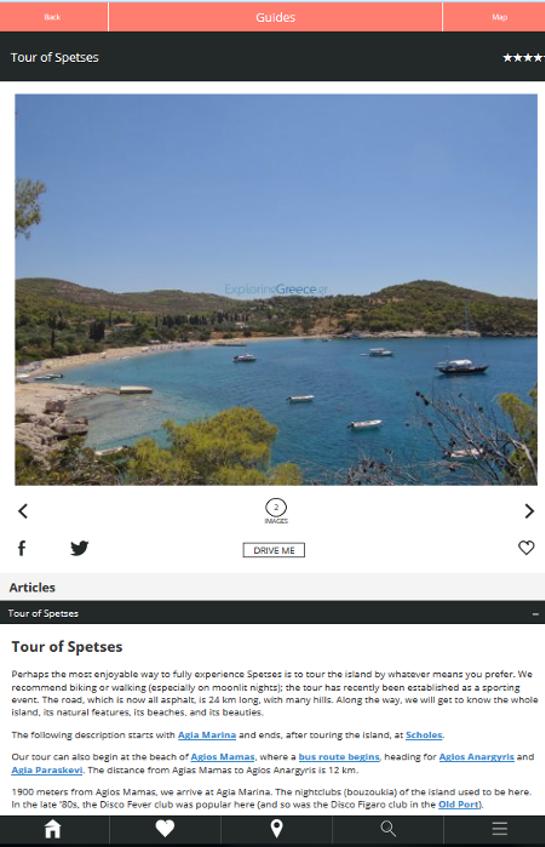545x847 pixels.
Task: Toggle favorite with the outlined heart icon
Action: [x=526, y=548]
